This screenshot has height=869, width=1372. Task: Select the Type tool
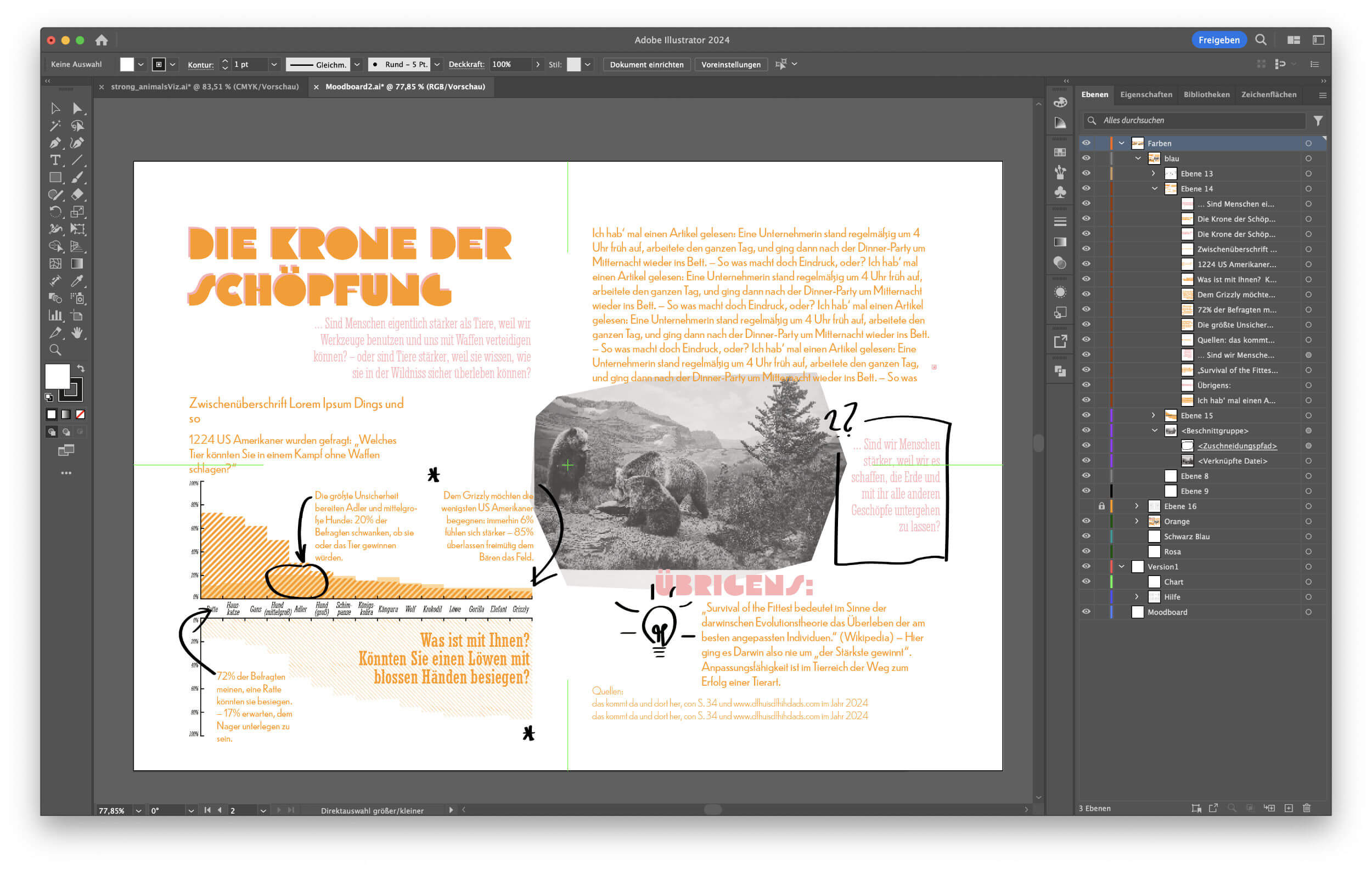click(x=55, y=160)
